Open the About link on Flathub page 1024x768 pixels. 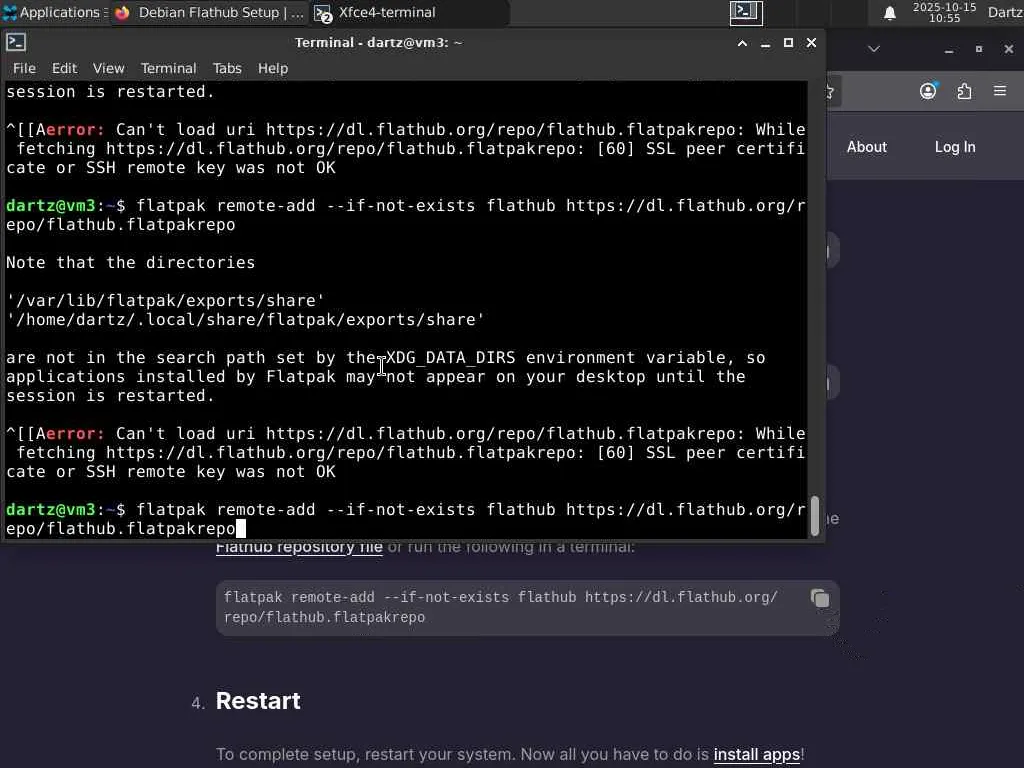point(867,147)
